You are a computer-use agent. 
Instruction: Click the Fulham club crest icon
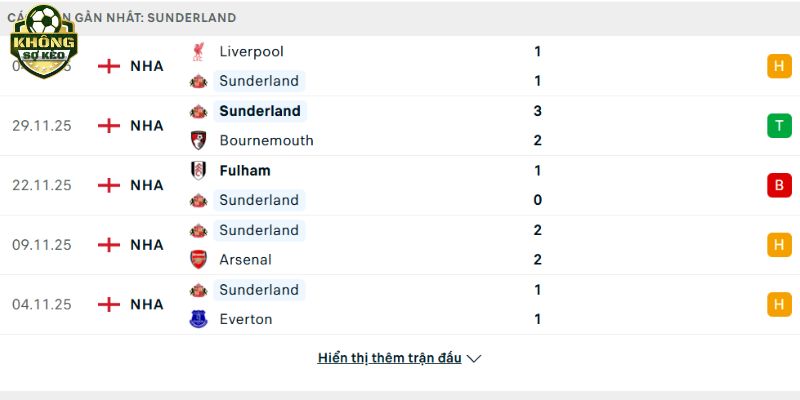[198, 170]
